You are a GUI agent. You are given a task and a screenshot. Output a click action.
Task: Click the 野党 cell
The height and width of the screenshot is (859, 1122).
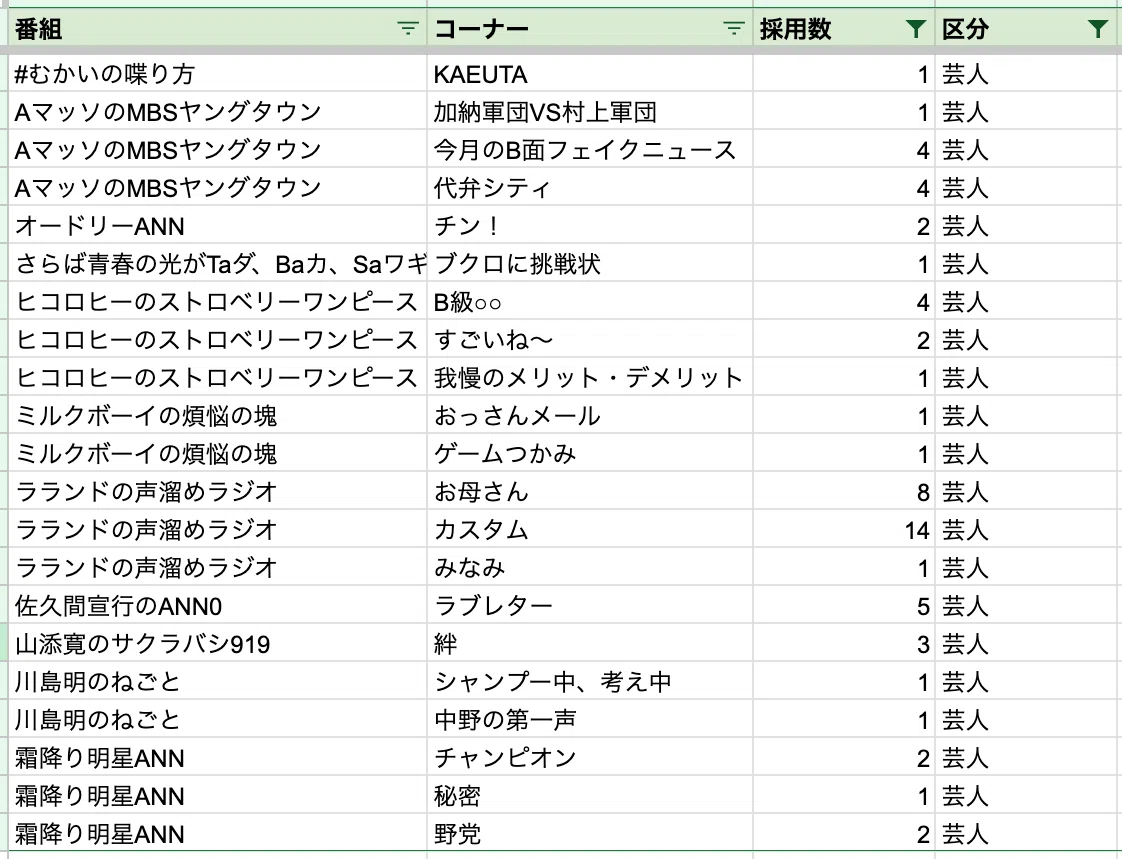click(590, 833)
